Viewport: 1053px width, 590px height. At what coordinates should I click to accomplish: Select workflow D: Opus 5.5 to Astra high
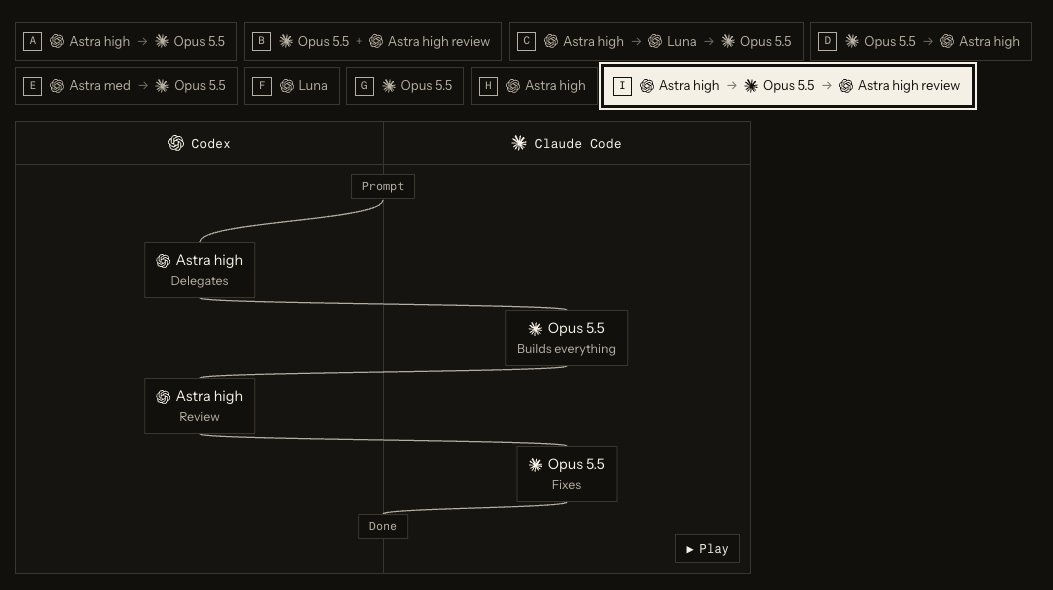[x=921, y=42]
